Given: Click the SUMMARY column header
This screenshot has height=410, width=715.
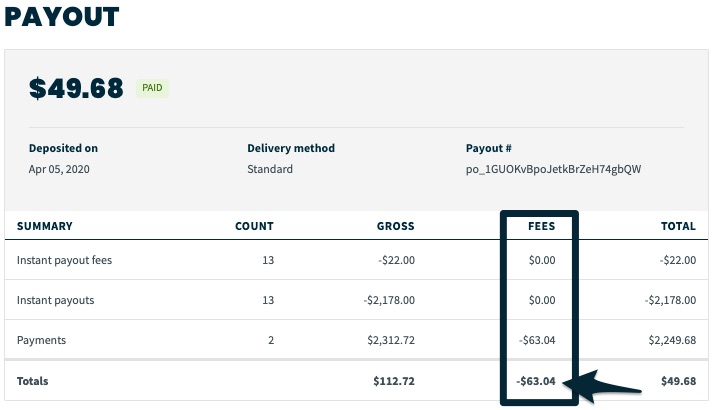Looking at the screenshot, I should coord(45,226).
